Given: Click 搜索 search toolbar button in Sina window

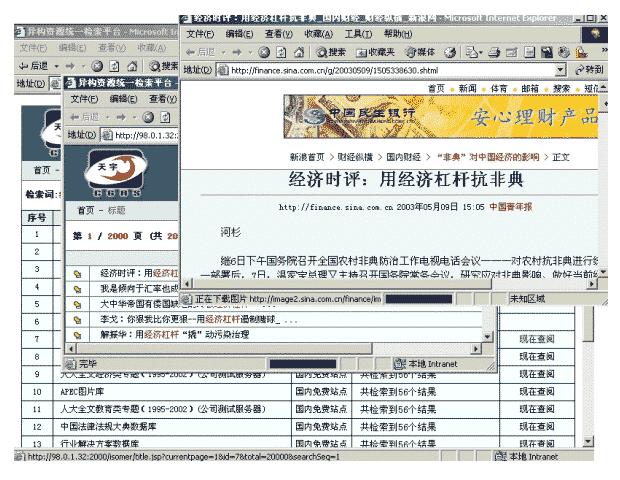Looking at the screenshot, I should [331, 52].
